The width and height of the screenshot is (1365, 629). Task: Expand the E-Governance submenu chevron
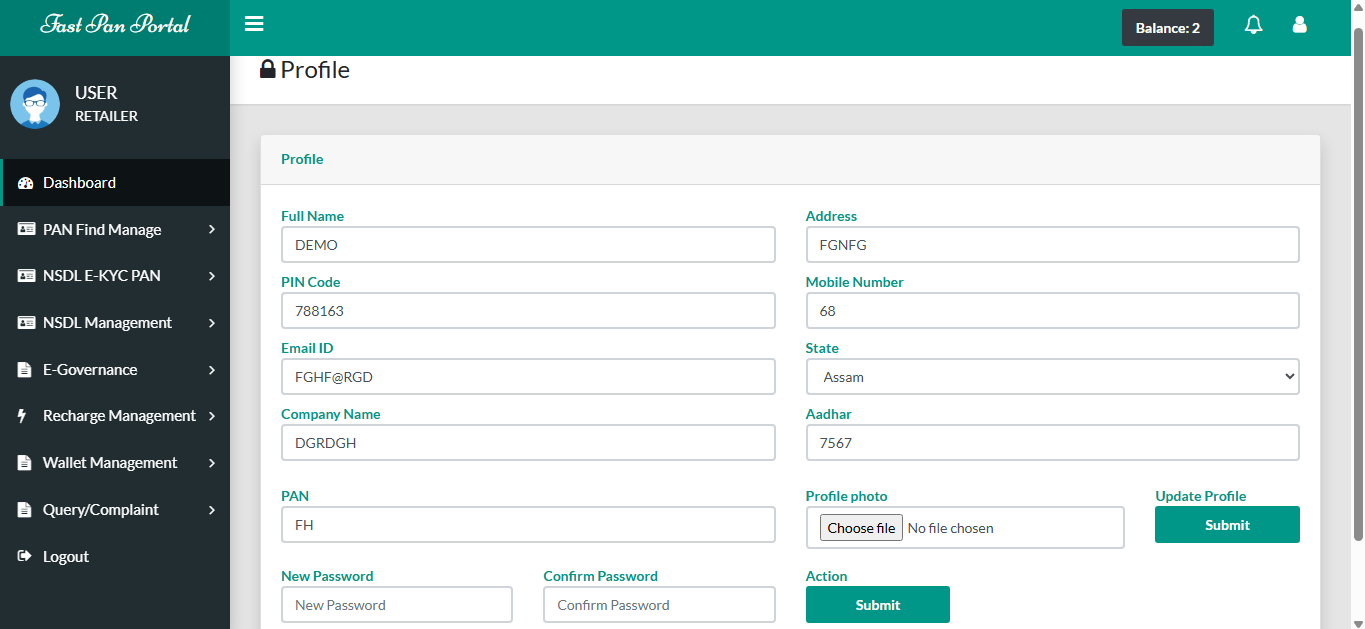click(212, 370)
